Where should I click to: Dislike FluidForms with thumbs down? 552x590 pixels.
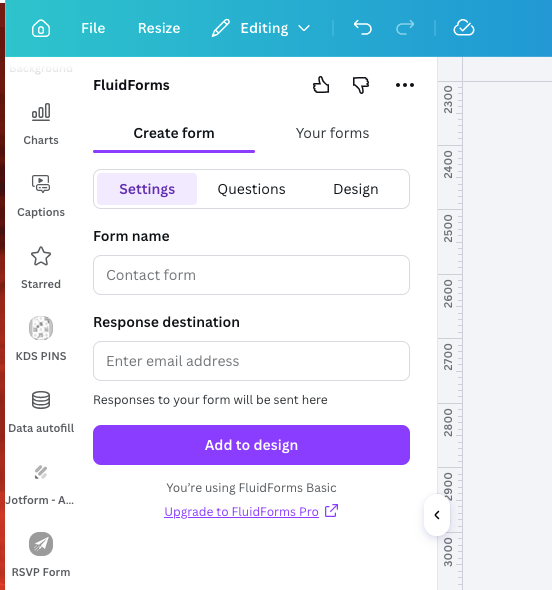[361, 85]
